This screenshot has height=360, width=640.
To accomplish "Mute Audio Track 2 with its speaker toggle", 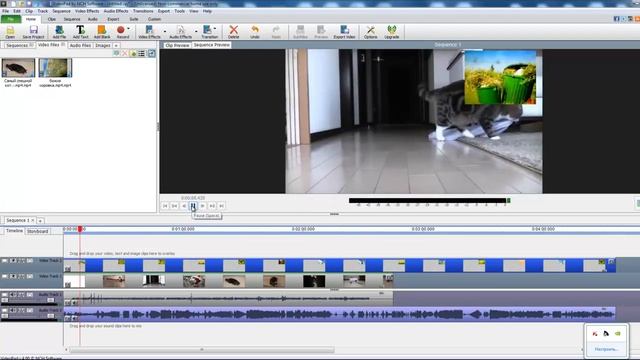I will pyautogui.click(x=13, y=310).
